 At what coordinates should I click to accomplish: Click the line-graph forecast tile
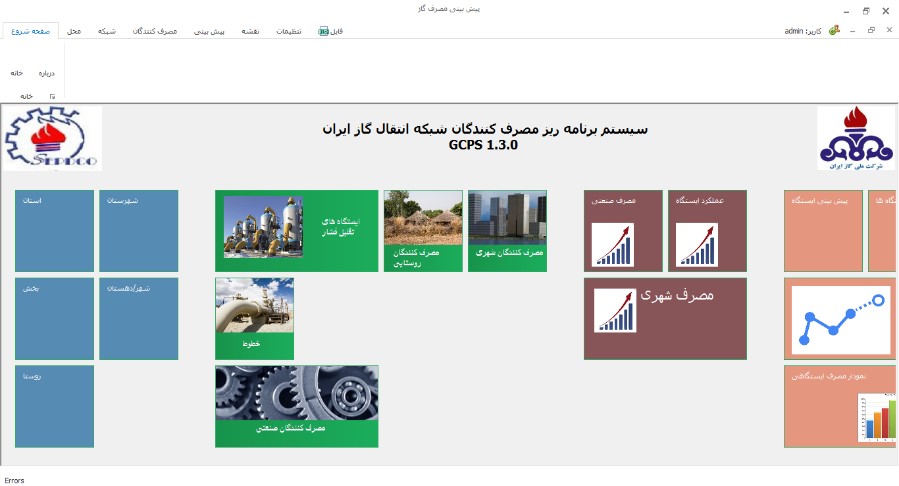pos(840,319)
